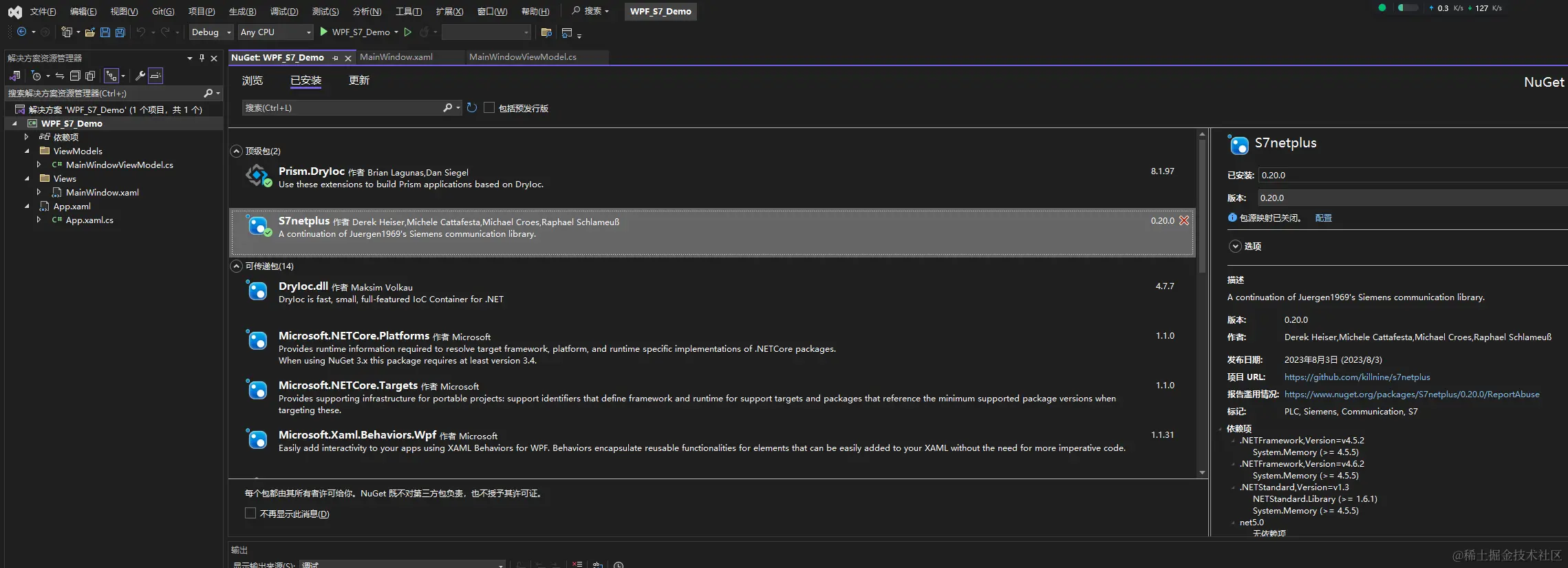Screen dimensions: 1568x568
Task: Click the Hot Reload flame icon
Action: [x=425, y=32]
